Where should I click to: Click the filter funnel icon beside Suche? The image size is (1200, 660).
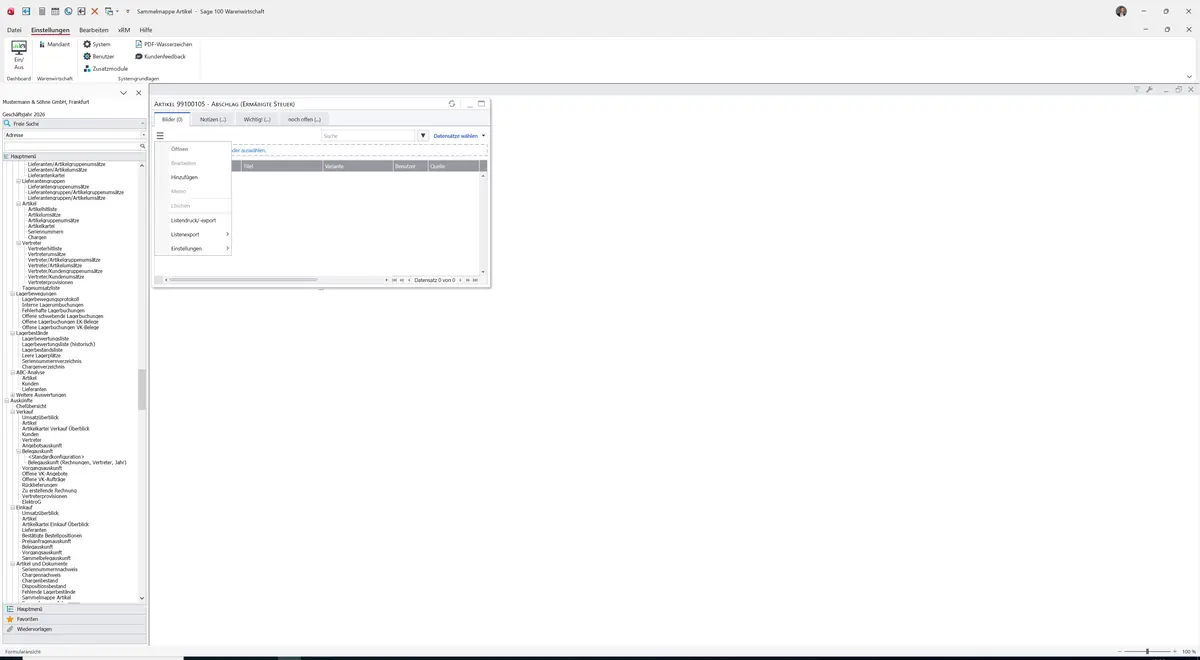click(x=423, y=135)
